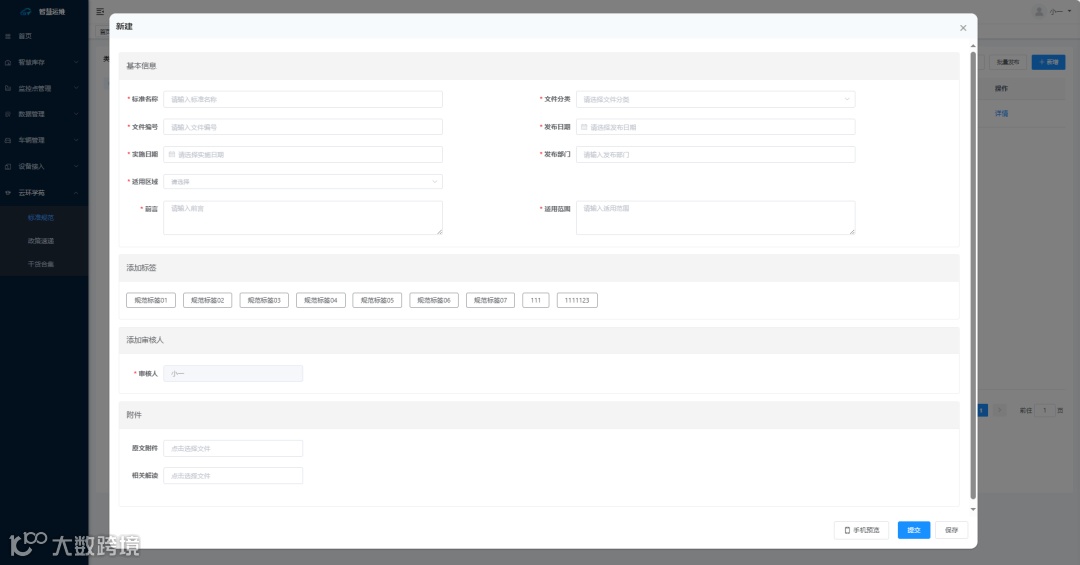Click the 原文附件 file chooser field
The image size is (1080, 565).
(x=233, y=449)
